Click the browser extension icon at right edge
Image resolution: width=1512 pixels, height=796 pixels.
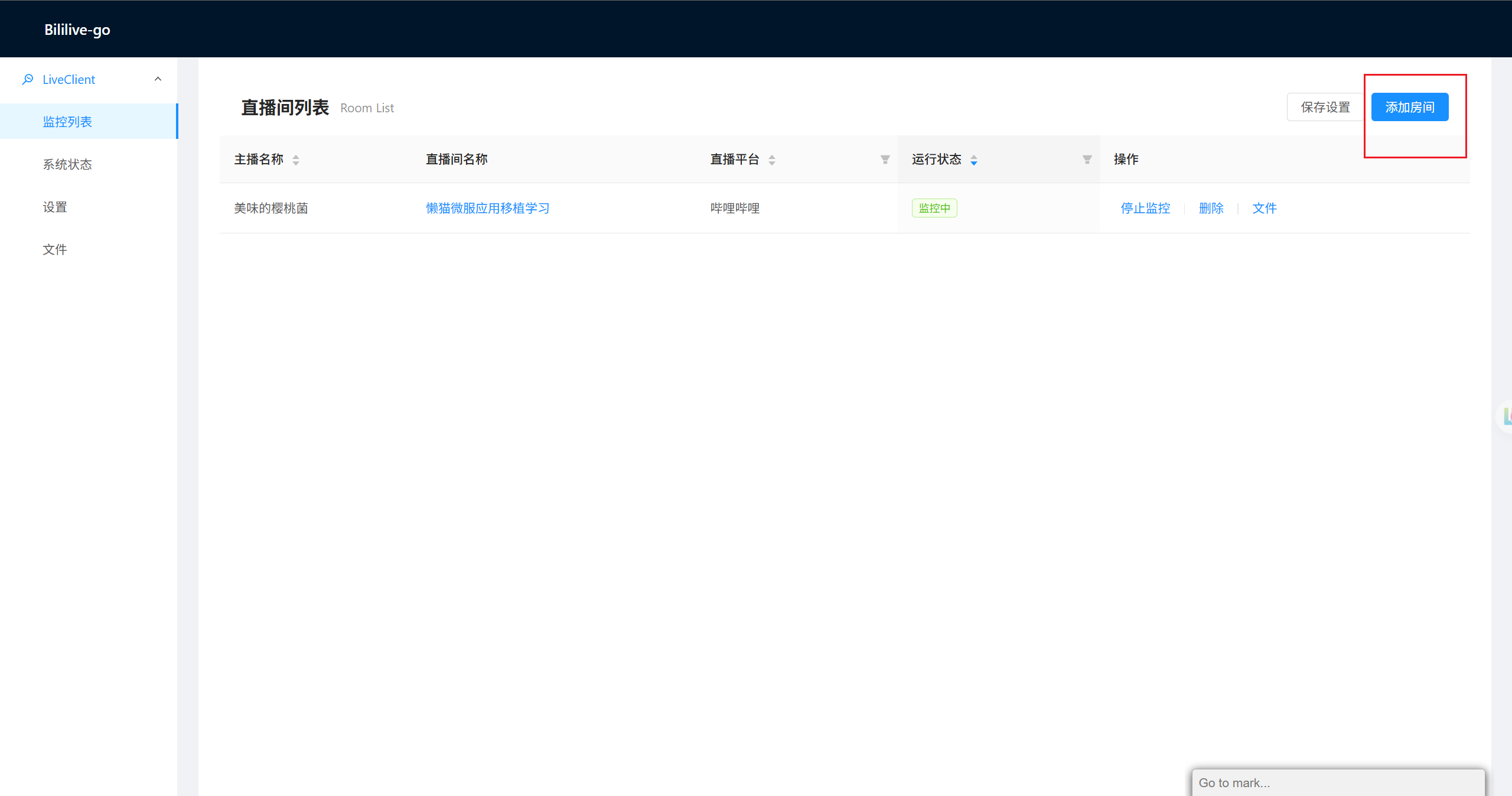pos(1507,417)
